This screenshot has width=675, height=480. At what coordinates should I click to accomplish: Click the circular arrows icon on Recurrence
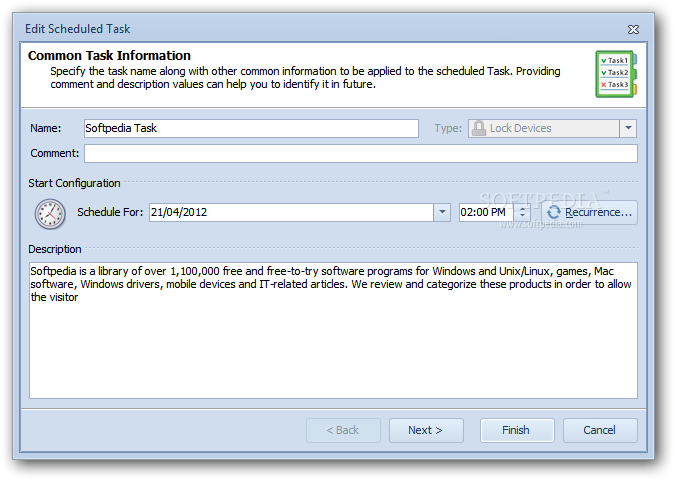[554, 212]
